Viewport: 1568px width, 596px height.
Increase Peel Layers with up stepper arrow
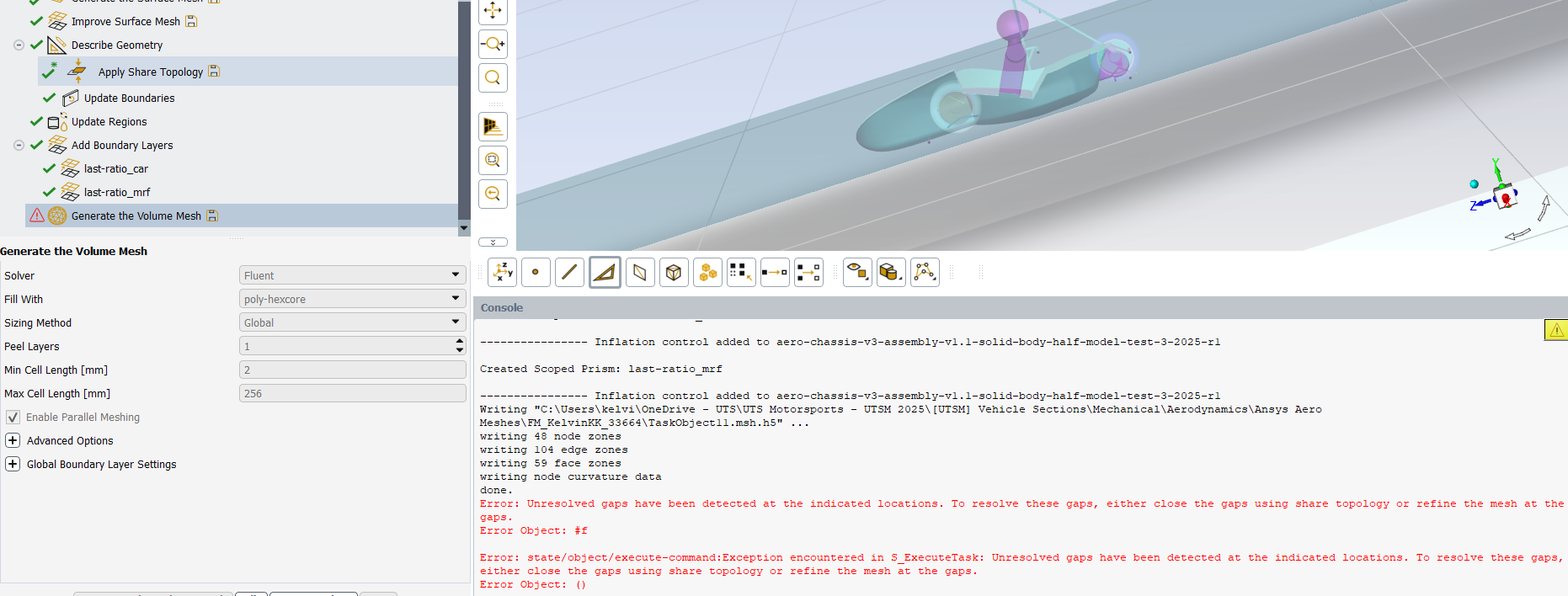click(x=460, y=342)
